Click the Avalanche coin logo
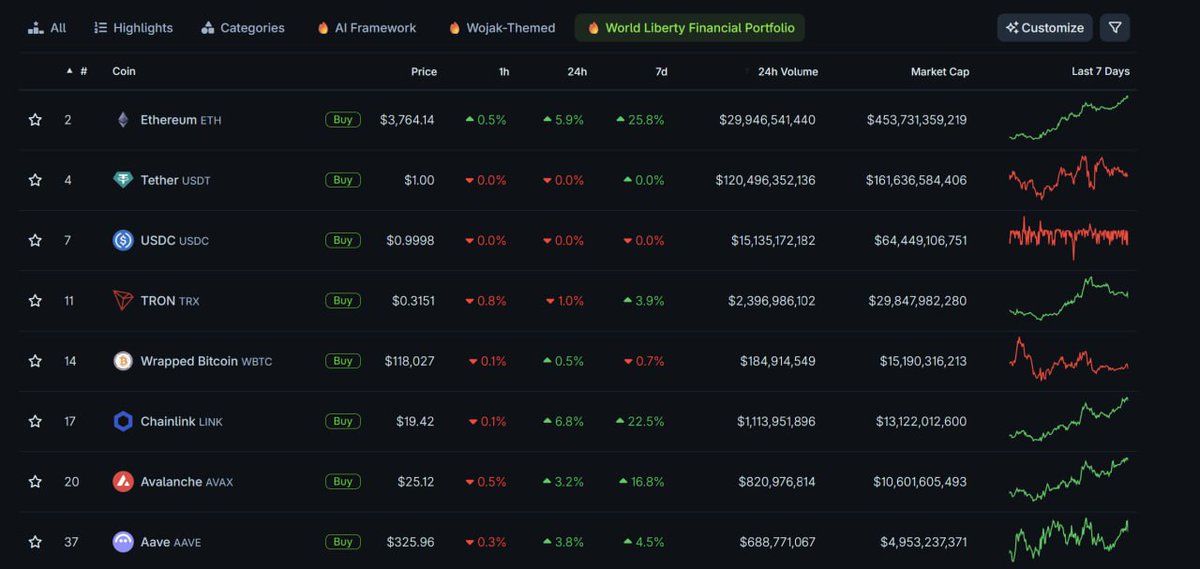 pyautogui.click(x=123, y=481)
